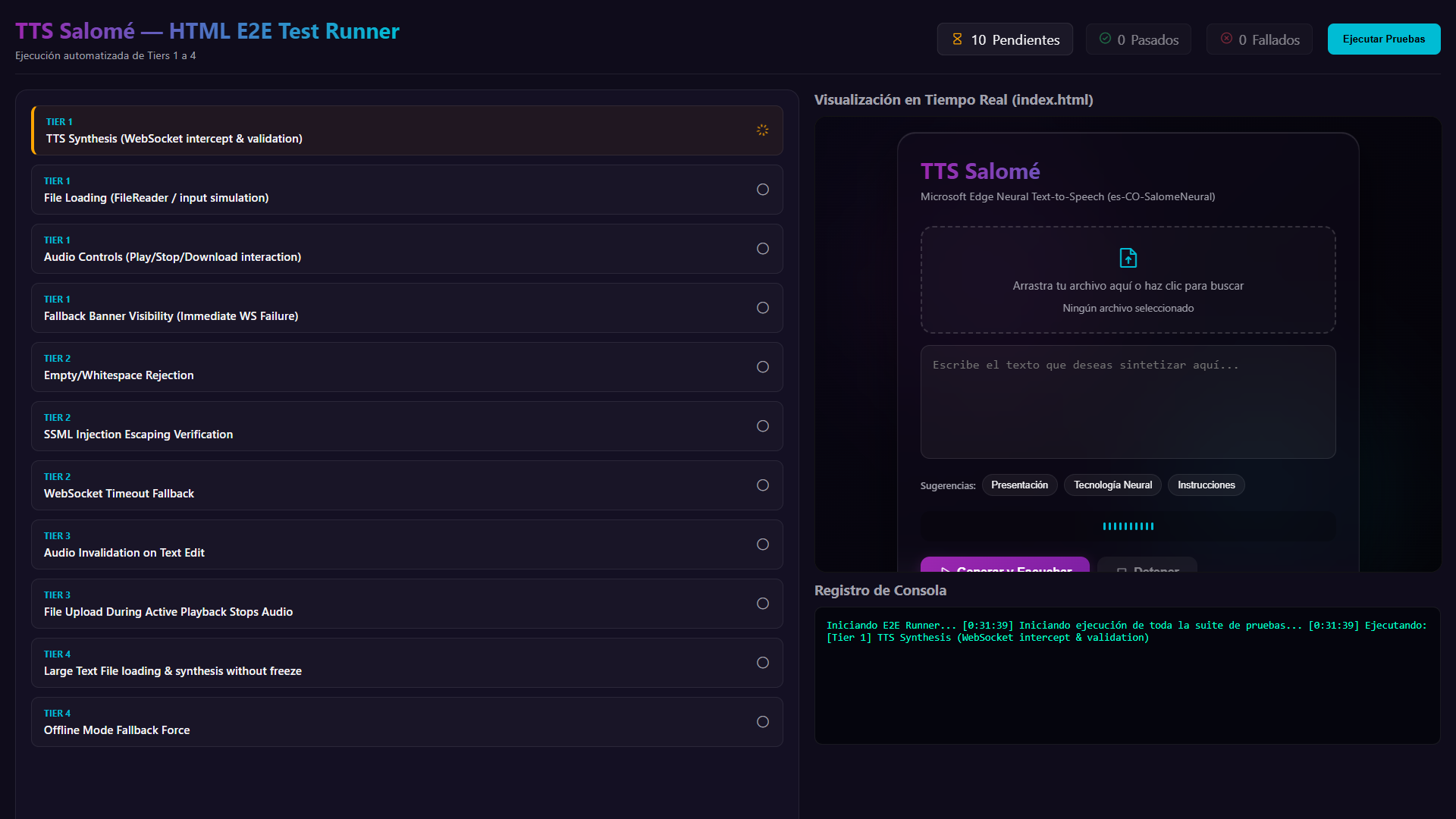Select Audio Controls Play/Stop/Download test row
Viewport: 1456px width, 819px height.
point(407,249)
